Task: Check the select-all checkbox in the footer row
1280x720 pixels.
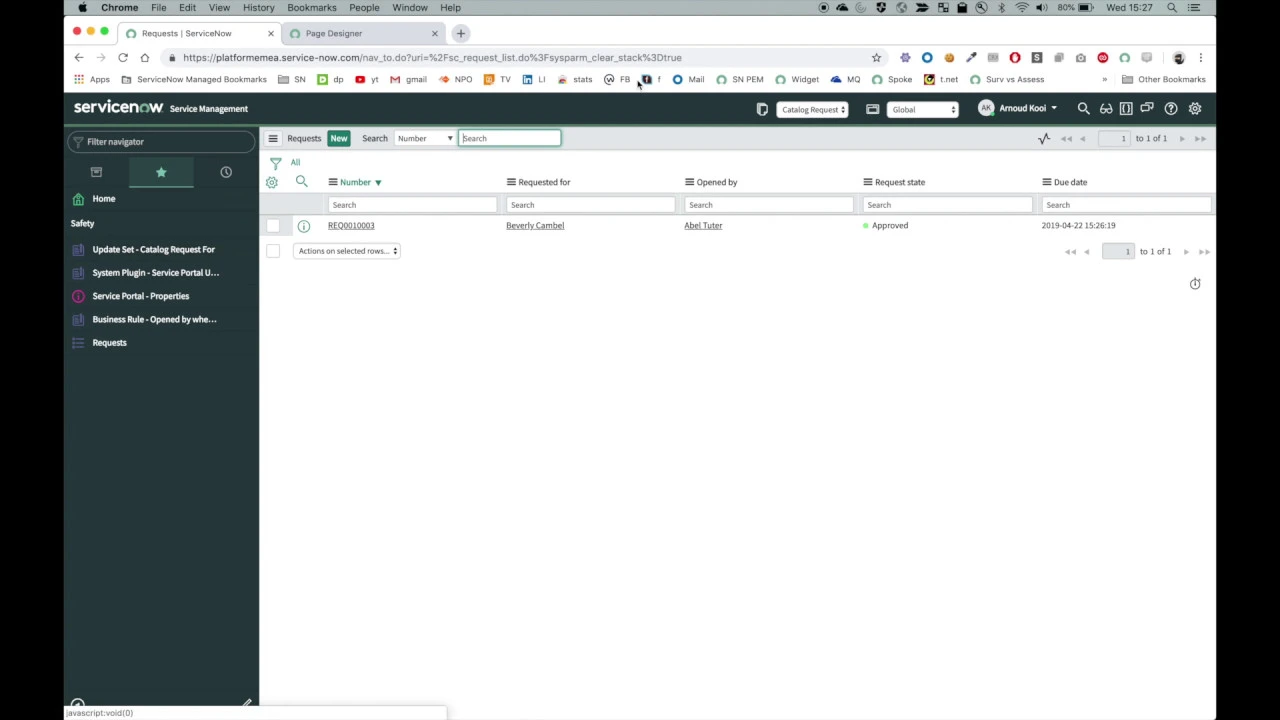Action: 273,251
